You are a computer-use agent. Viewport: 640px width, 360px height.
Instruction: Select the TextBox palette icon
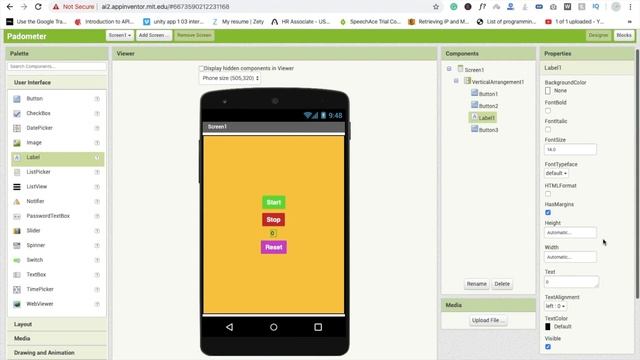click(x=17, y=275)
